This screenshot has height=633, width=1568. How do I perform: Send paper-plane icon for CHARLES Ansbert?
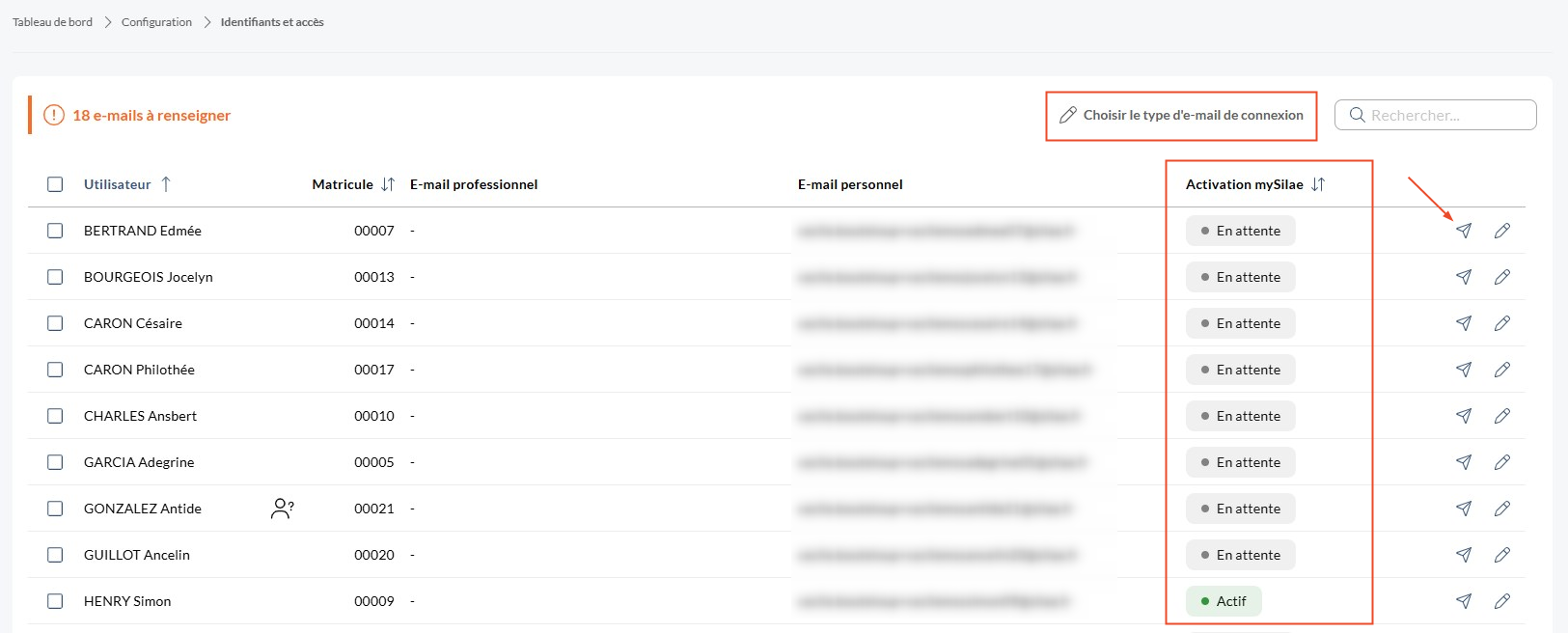pyautogui.click(x=1464, y=416)
